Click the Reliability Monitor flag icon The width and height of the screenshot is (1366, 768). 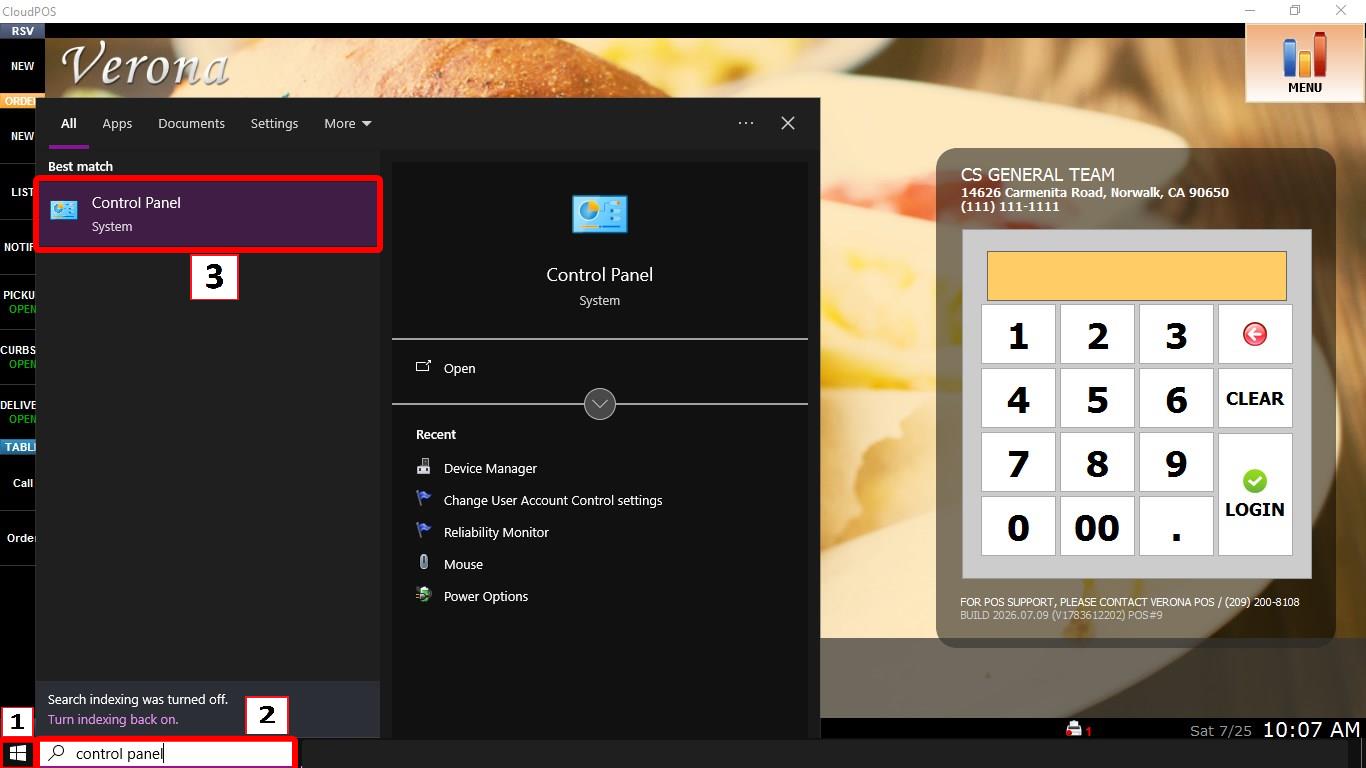(423, 531)
